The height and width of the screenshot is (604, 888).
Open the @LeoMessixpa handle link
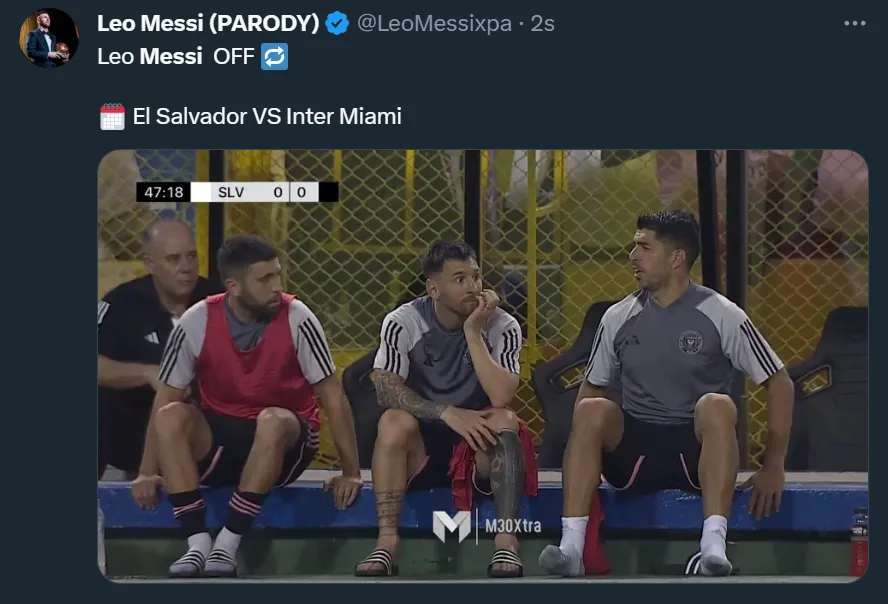[434, 23]
